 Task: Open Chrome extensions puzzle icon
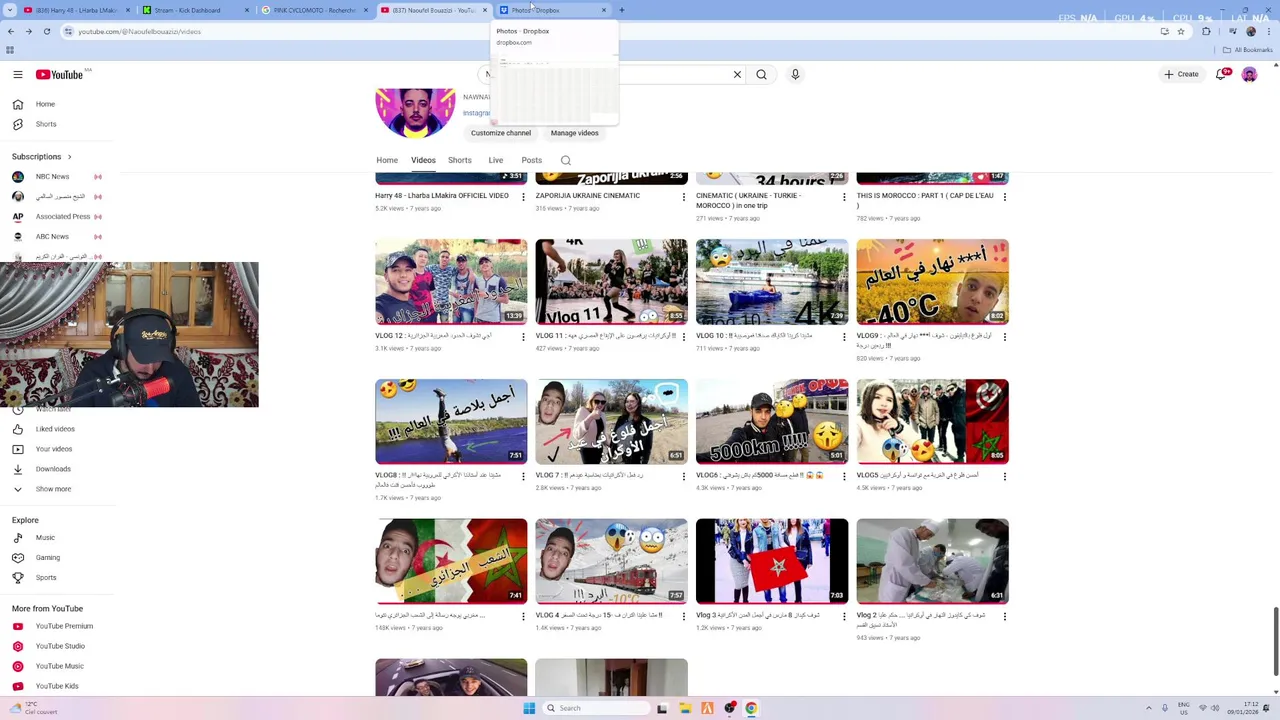(x=1206, y=31)
